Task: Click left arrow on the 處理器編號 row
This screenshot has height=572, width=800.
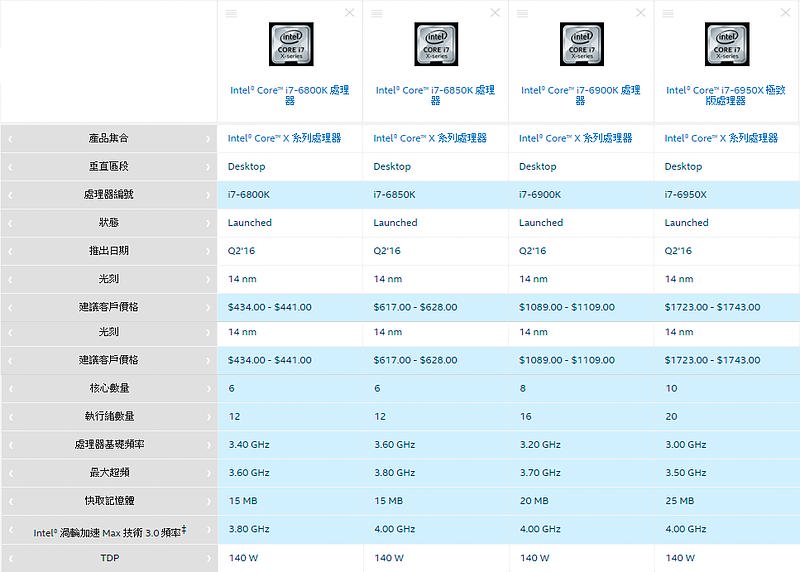Action: click(10, 195)
